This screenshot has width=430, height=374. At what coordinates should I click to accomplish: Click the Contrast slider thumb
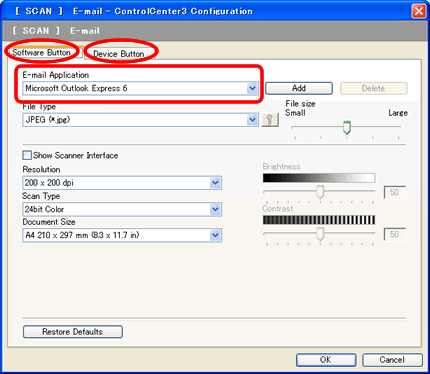point(320,234)
